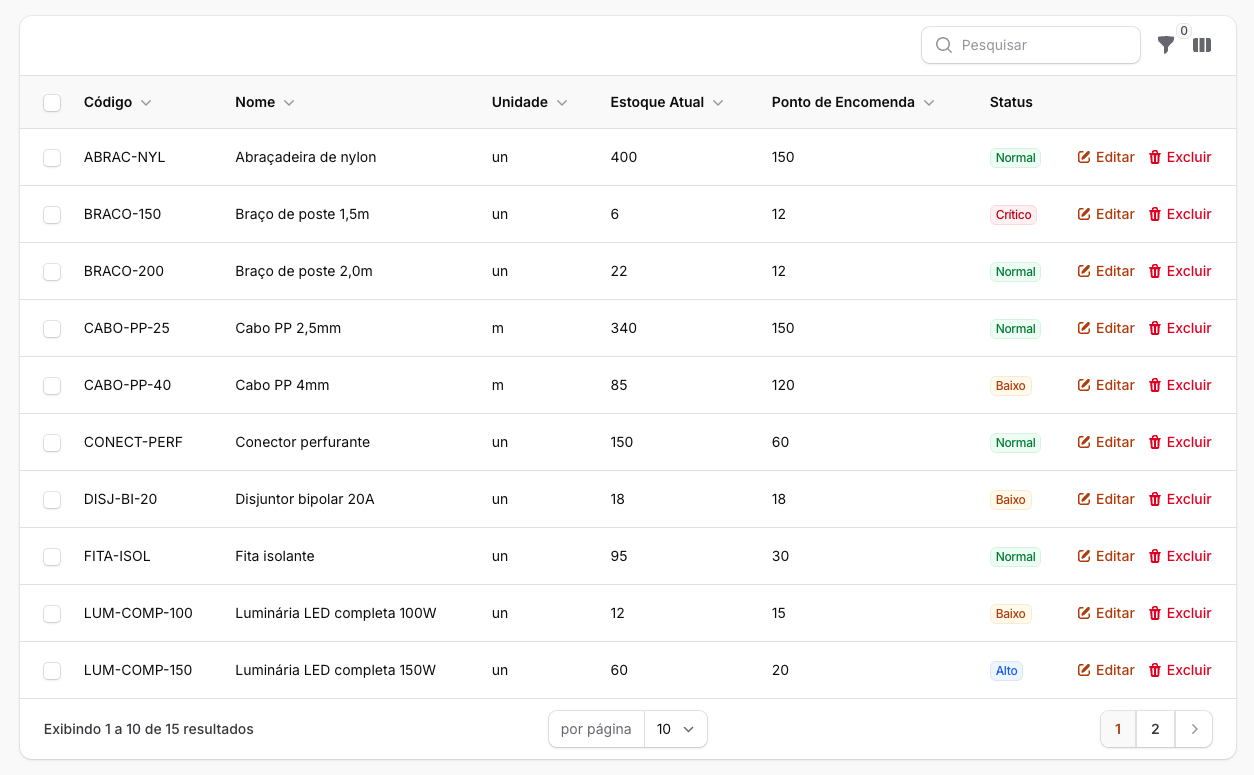The width and height of the screenshot is (1254, 775).
Task: Delete the LUM-COMP-150 row
Action: pyautogui.click(x=1180, y=670)
